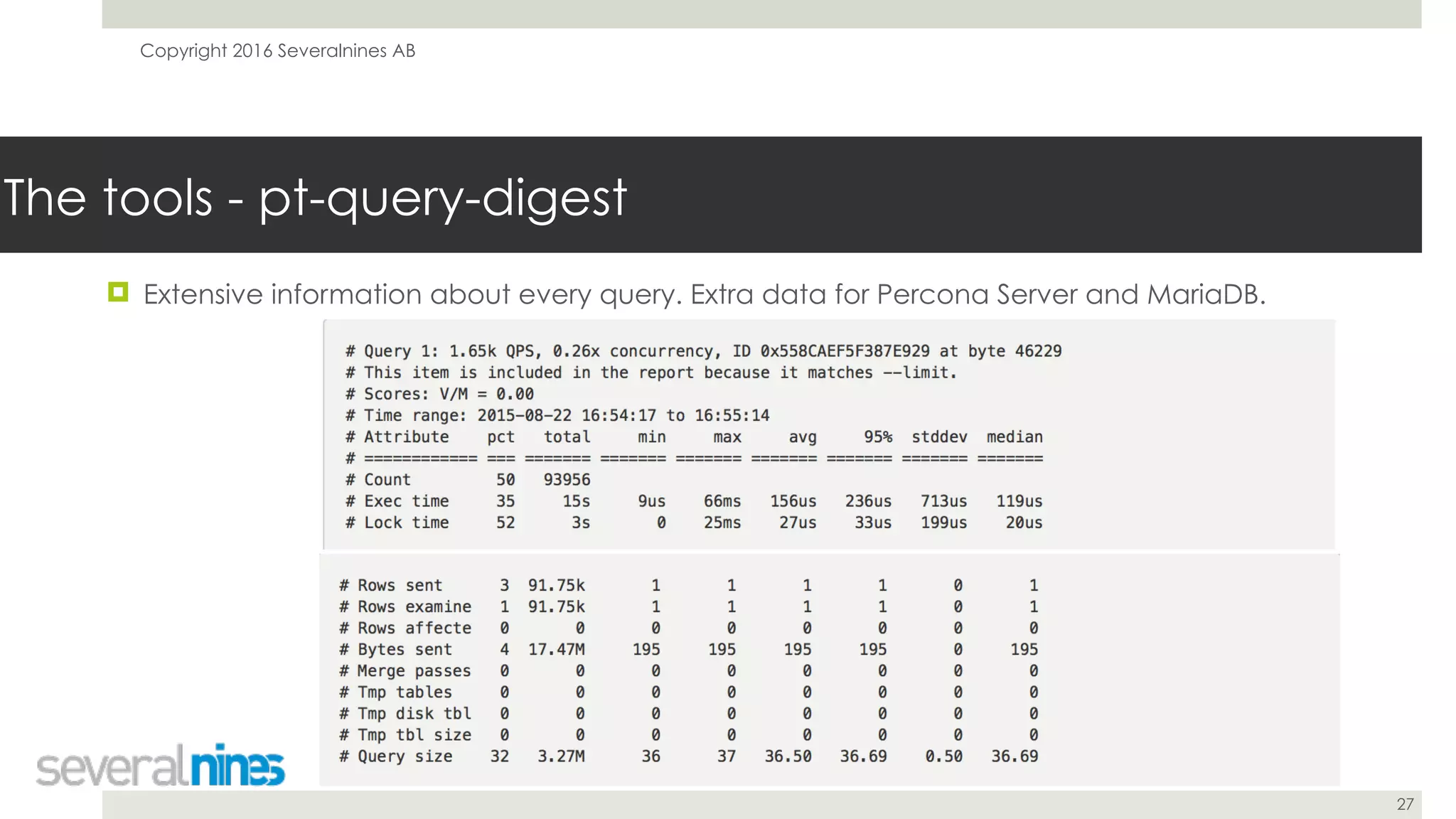Click the 'avg' column header
This screenshot has height=819, width=1456.
pyautogui.click(x=803, y=437)
